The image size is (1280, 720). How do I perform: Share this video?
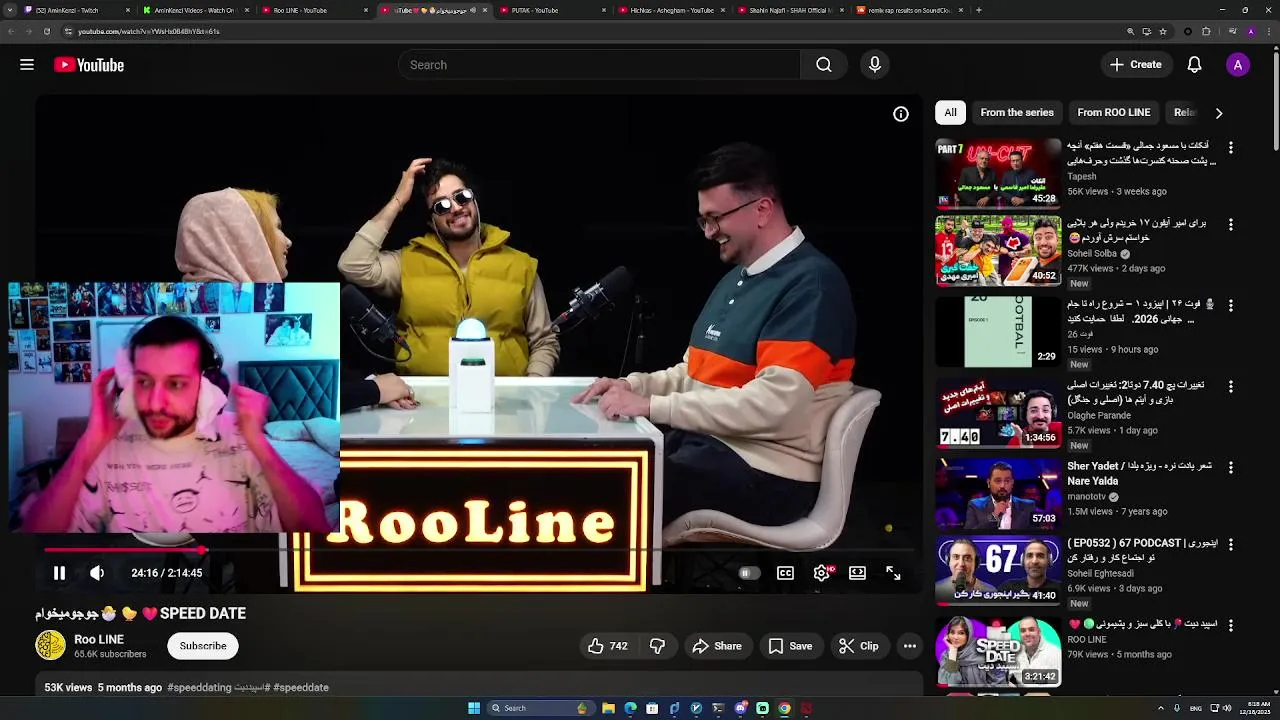click(x=717, y=646)
